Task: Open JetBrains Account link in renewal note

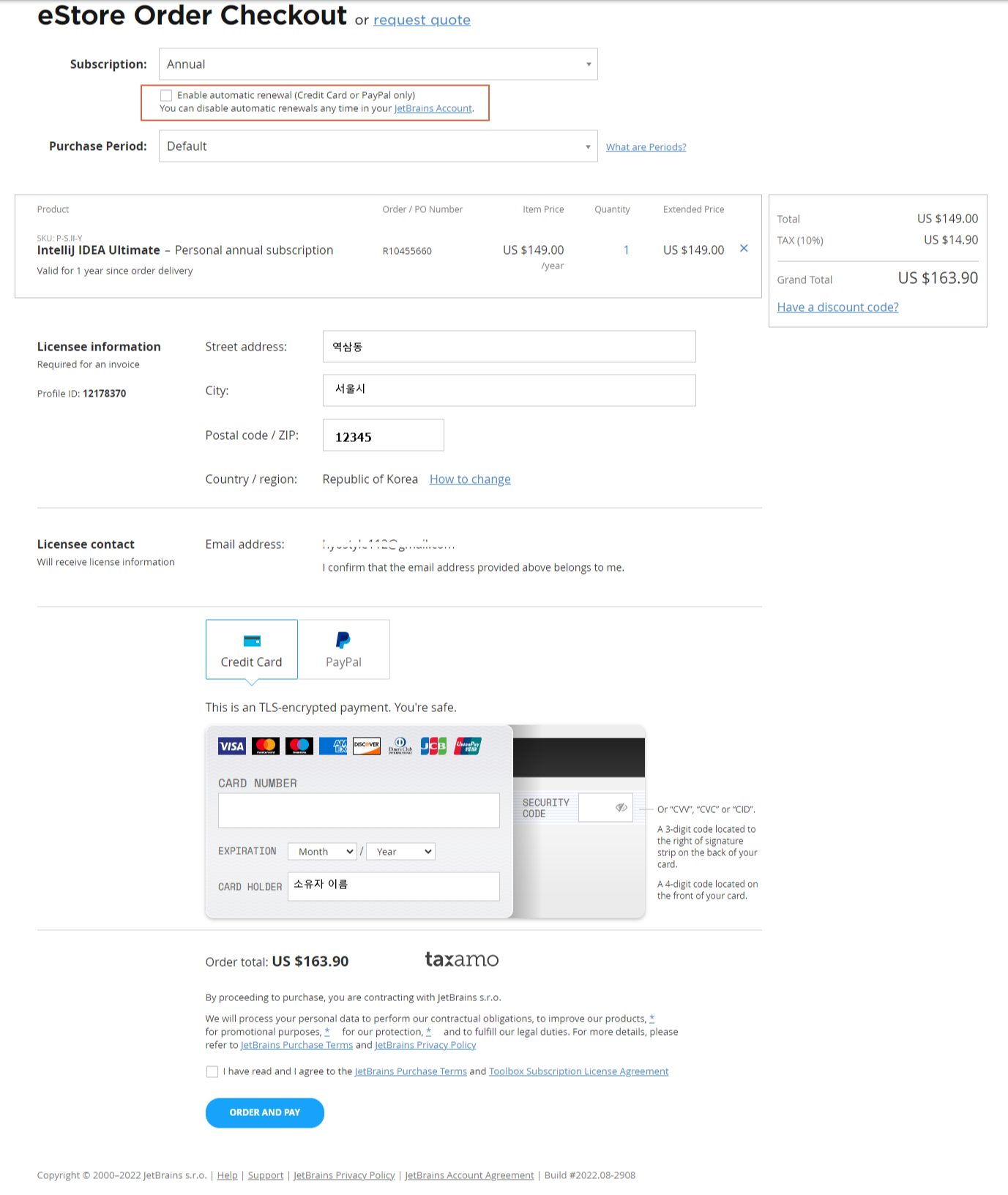Action: [433, 108]
